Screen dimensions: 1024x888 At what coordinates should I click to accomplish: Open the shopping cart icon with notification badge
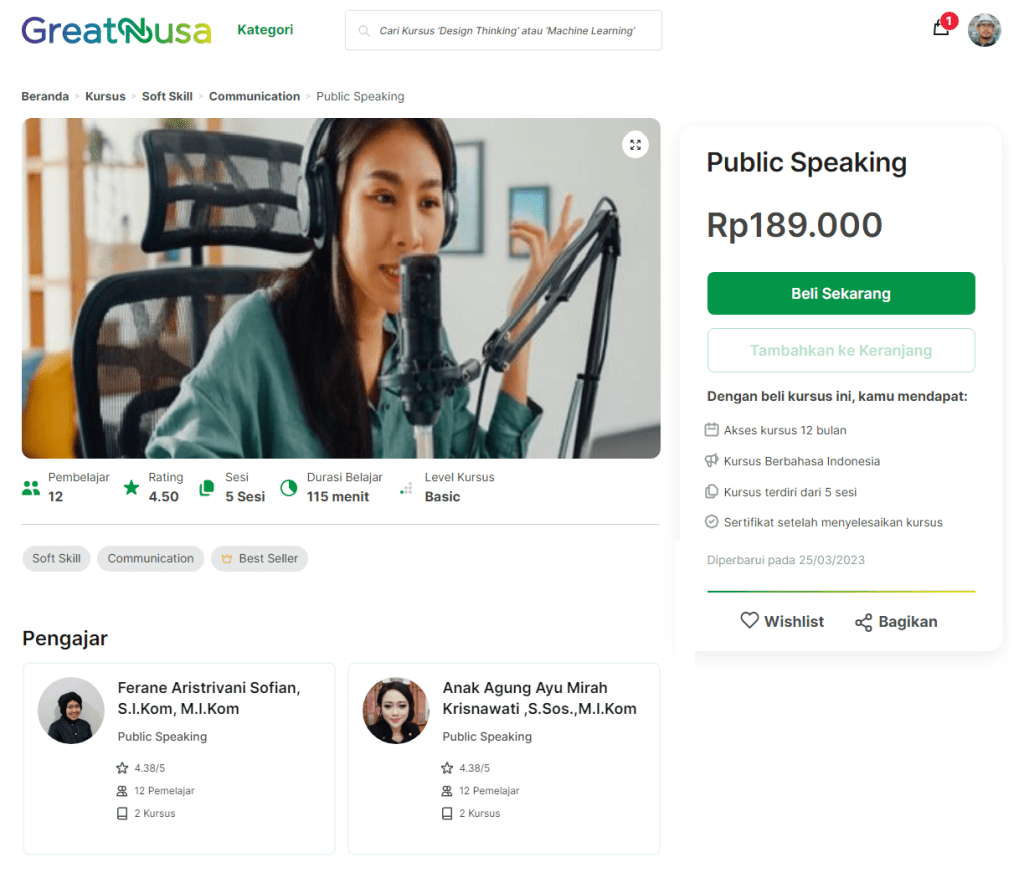pos(943,25)
